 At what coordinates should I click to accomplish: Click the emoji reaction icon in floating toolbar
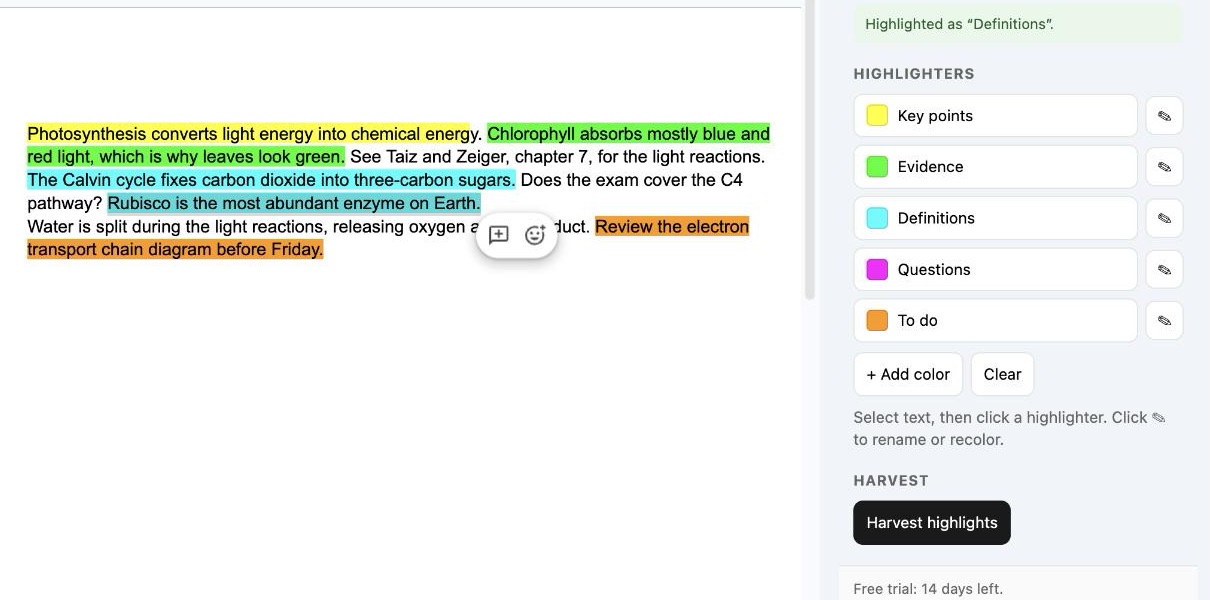point(535,235)
